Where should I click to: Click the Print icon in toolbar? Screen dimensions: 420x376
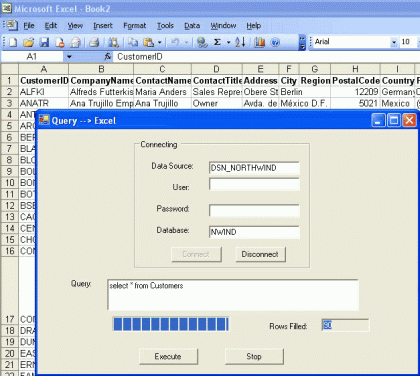point(94,42)
